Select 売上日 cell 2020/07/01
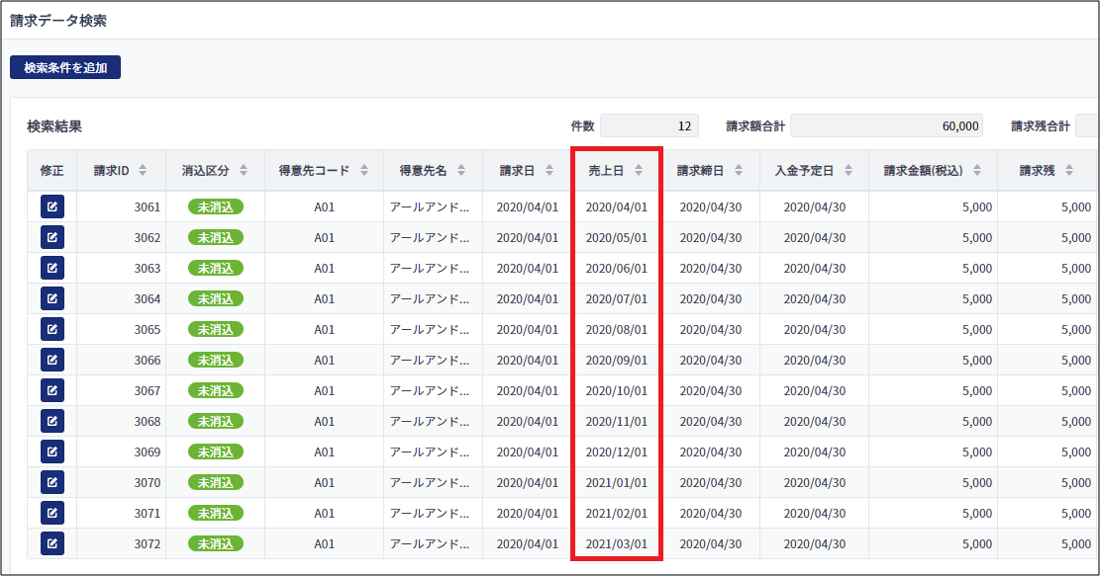The height and width of the screenshot is (576, 1100). tap(617, 299)
